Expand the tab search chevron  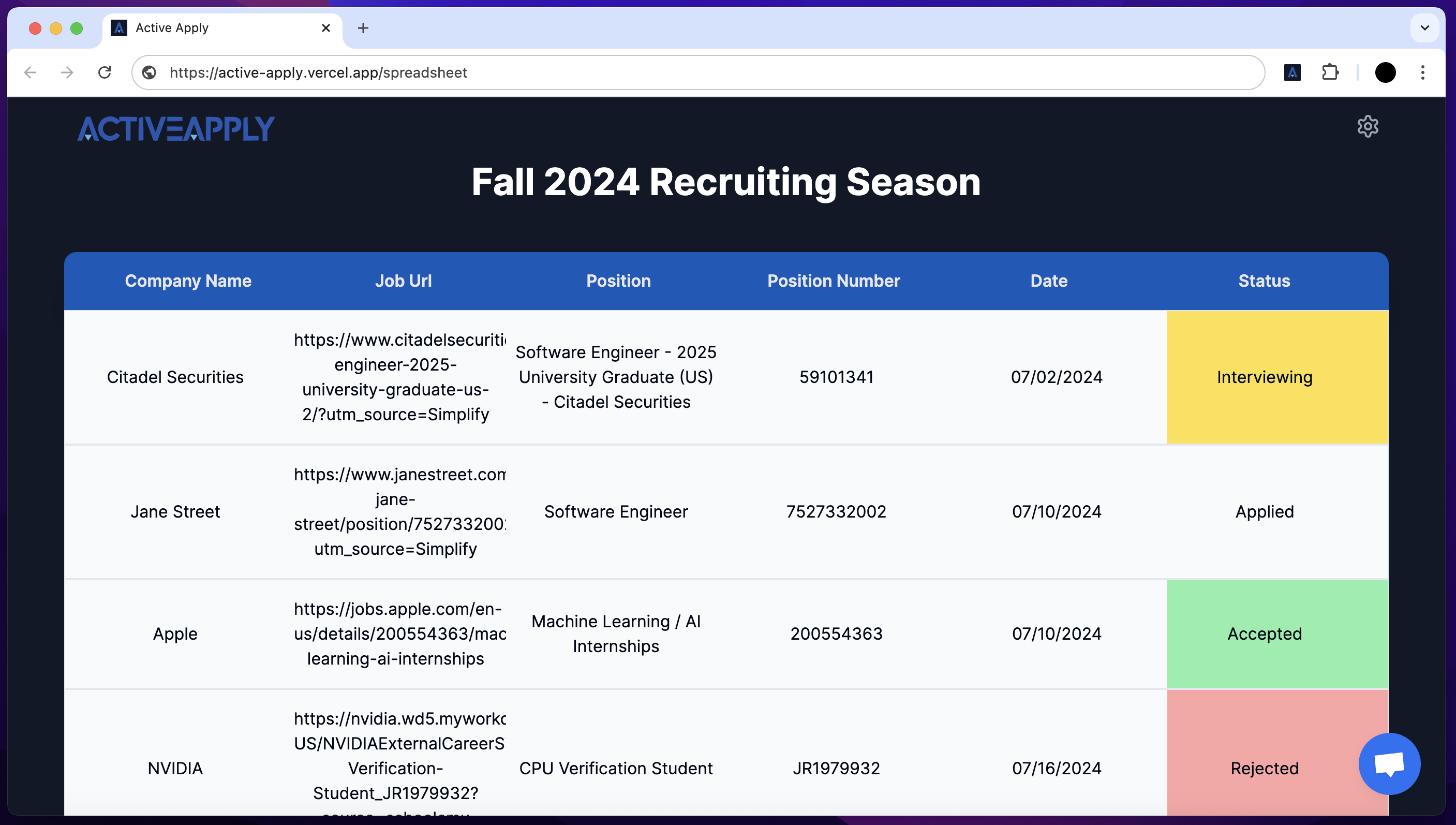pos(1424,28)
